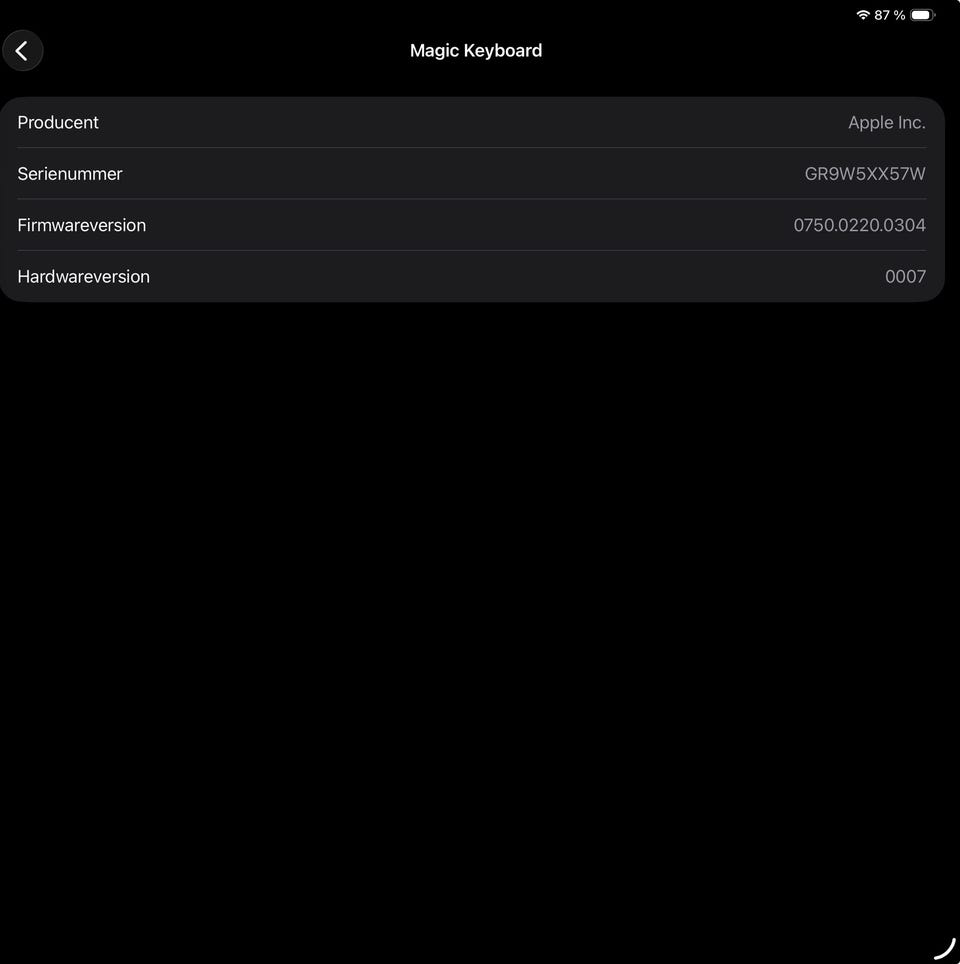Go back with the chevron button
Viewport: 960px width, 964px height.
23,50
